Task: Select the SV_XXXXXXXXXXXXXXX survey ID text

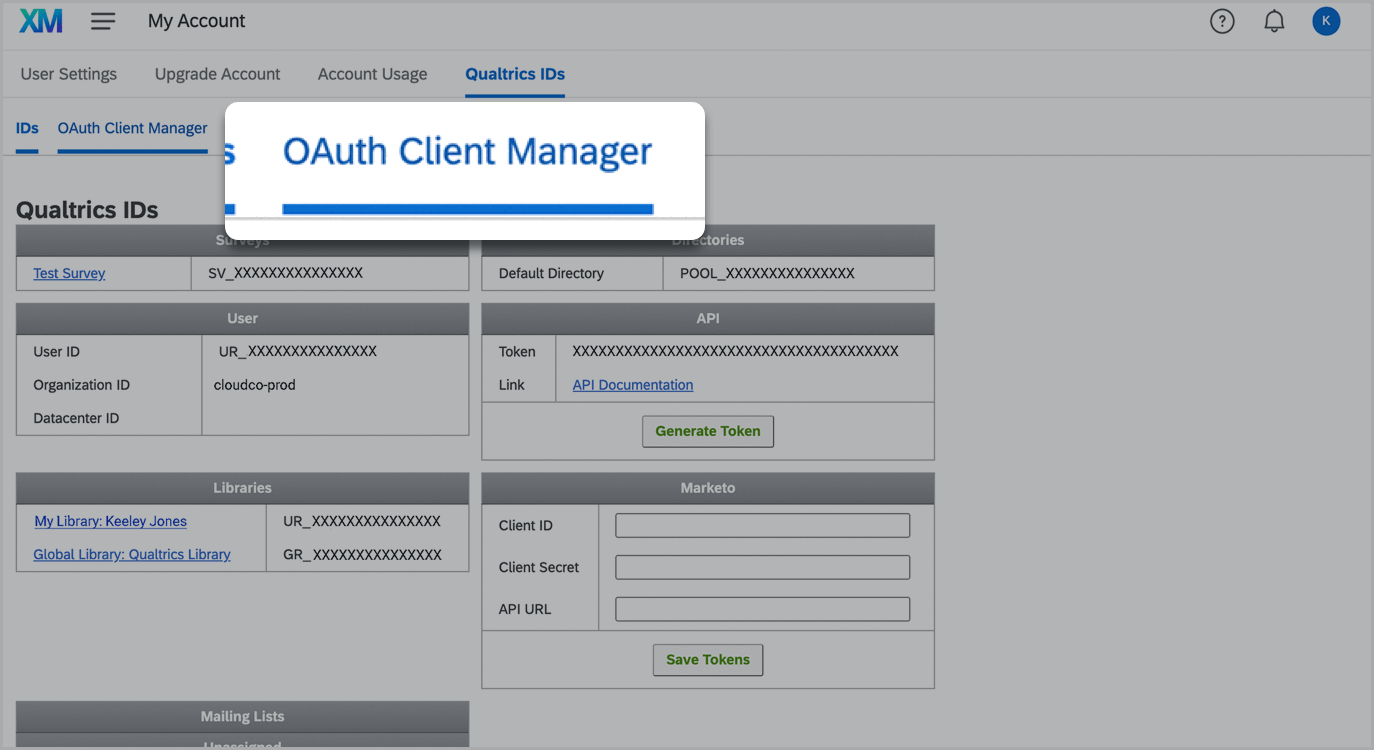Action: [x=285, y=273]
